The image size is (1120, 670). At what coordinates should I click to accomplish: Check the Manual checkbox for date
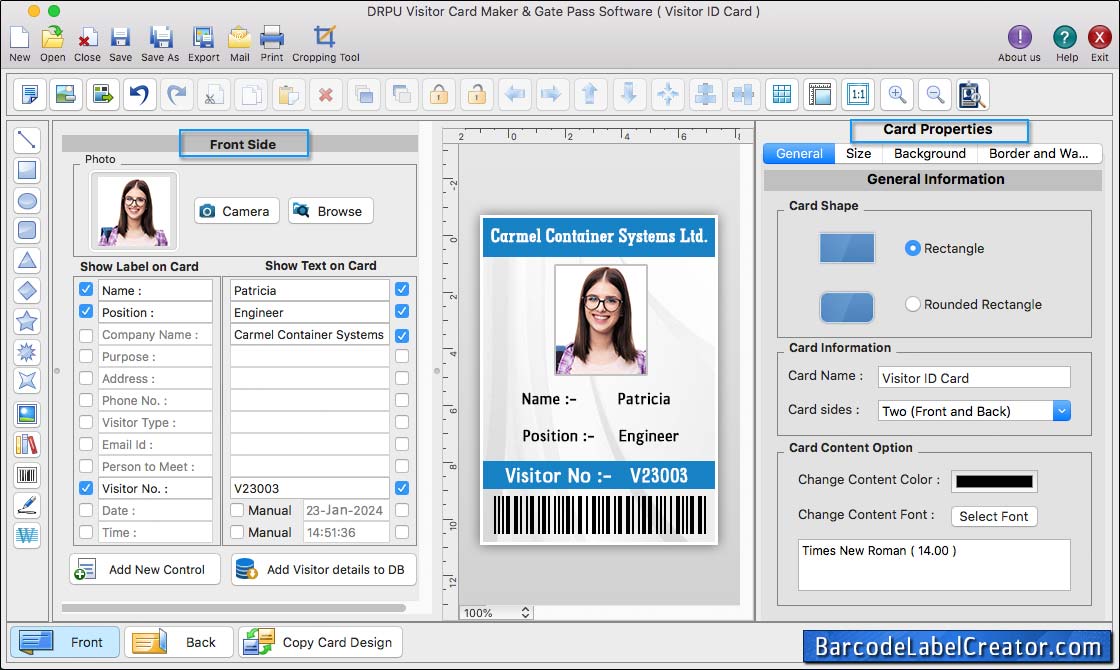[x=237, y=510]
